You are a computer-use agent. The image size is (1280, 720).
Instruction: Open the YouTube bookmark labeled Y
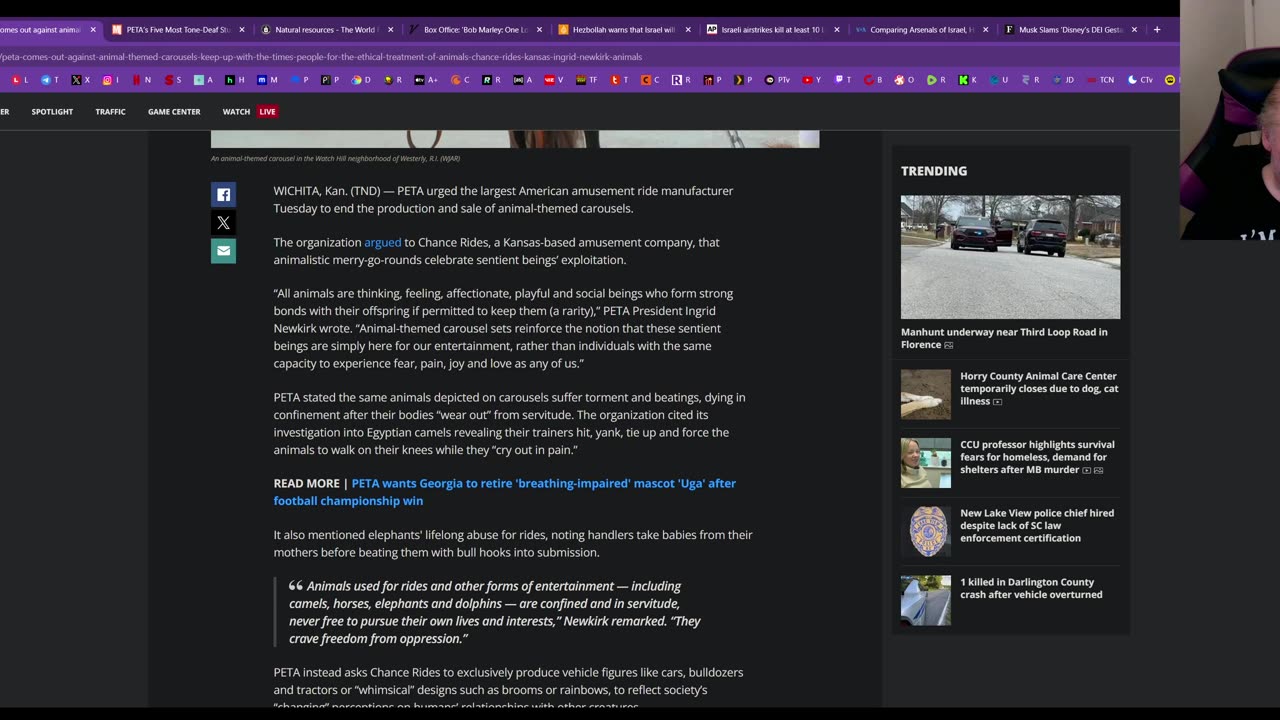pyautogui.click(x=811, y=80)
